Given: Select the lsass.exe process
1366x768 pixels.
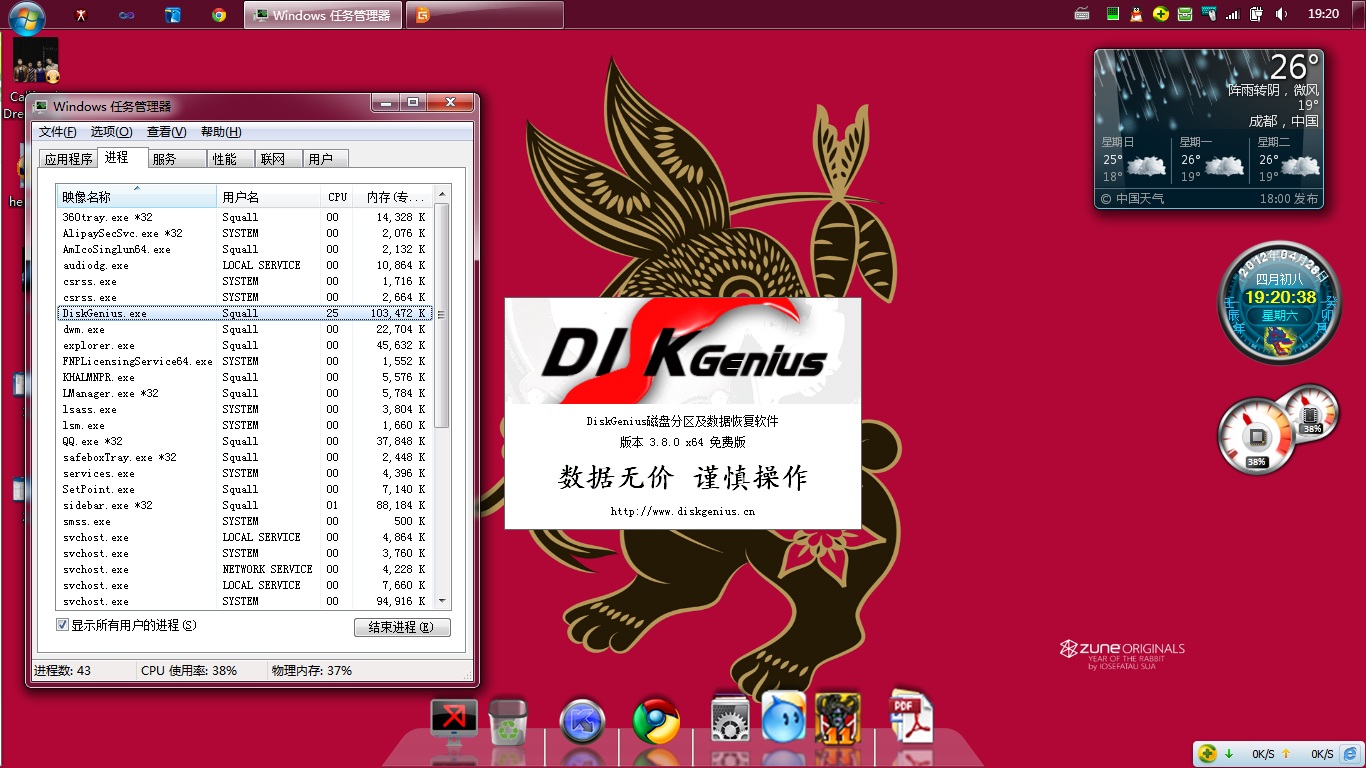Looking at the screenshot, I should point(245,409).
